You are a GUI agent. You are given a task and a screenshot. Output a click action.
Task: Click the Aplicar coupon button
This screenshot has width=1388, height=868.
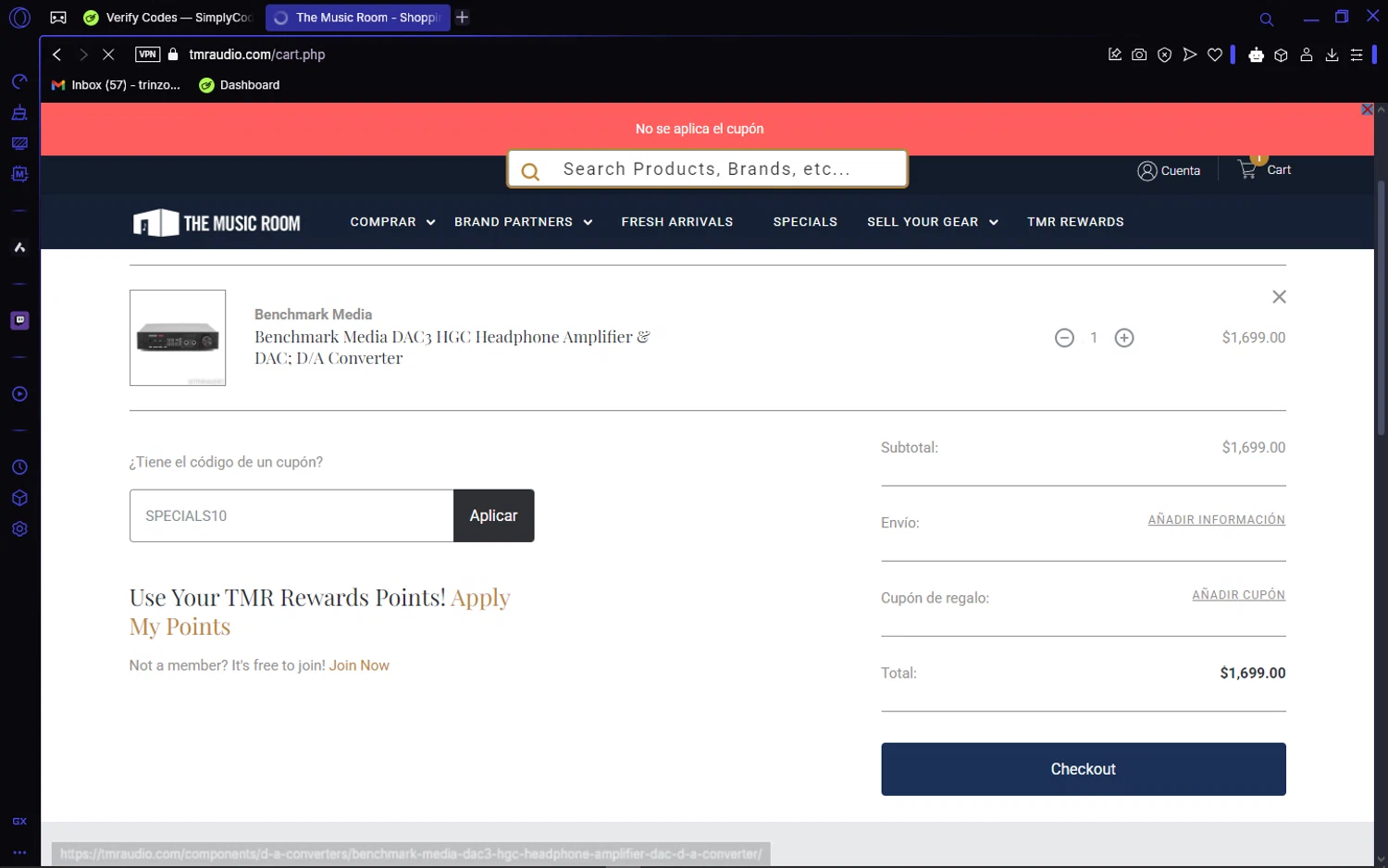[x=493, y=515]
